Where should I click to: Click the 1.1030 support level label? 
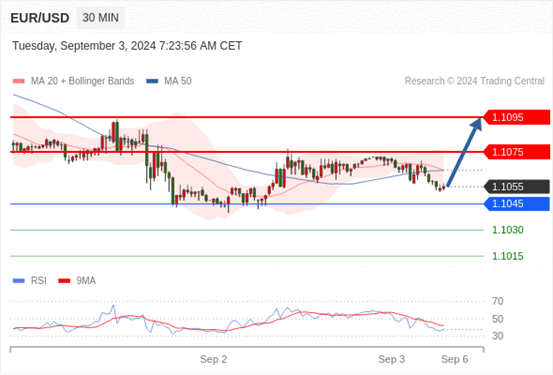tap(508, 230)
